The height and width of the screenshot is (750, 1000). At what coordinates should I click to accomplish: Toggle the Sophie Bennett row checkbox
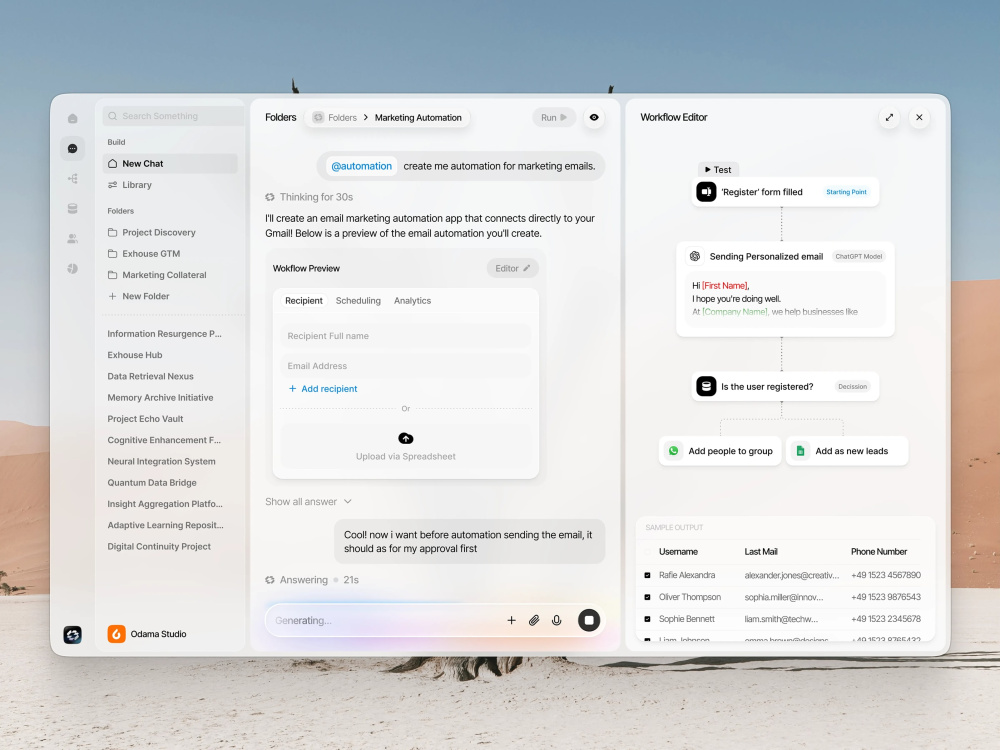[x=647, y=619]
